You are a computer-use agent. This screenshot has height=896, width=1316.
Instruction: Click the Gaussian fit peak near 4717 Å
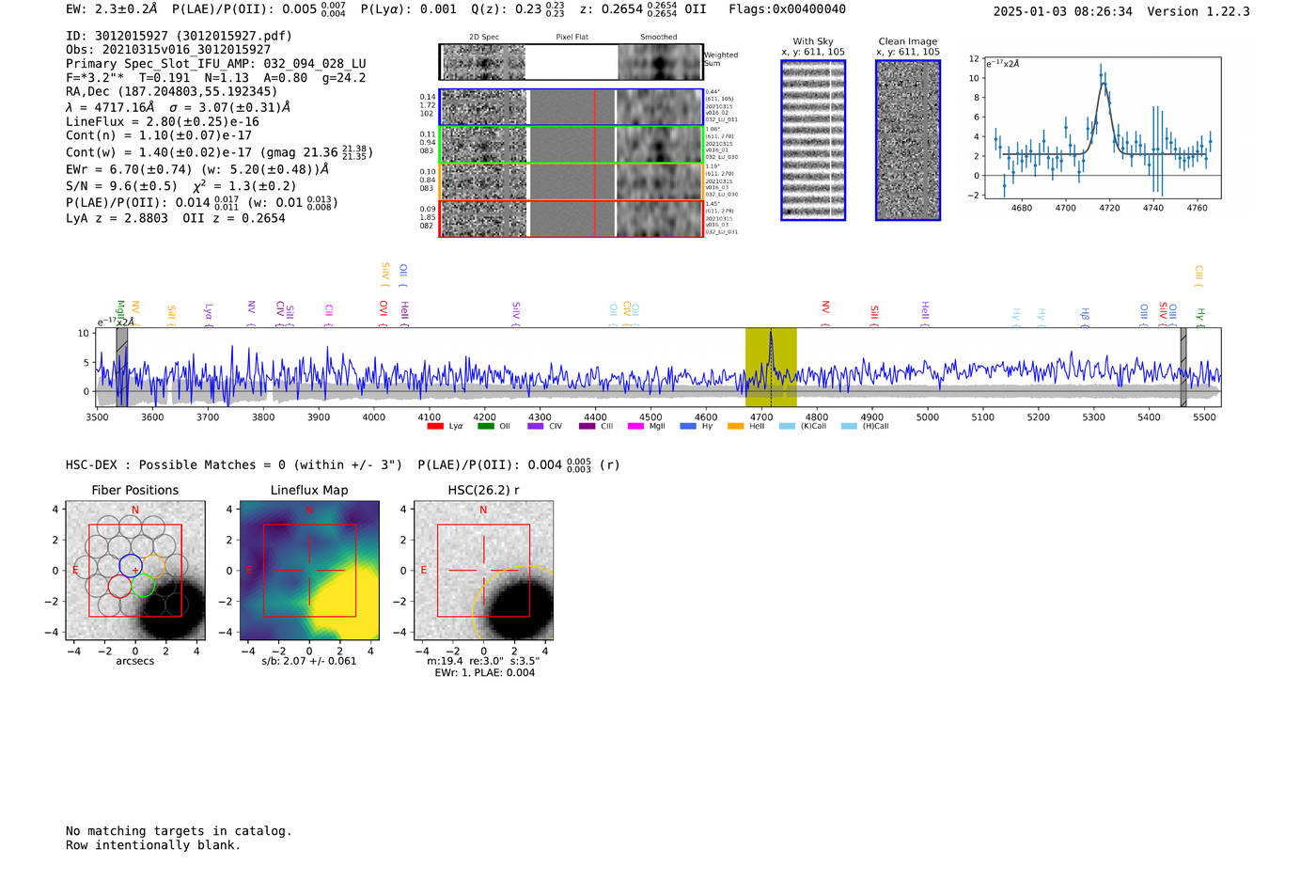(1103, 83)
